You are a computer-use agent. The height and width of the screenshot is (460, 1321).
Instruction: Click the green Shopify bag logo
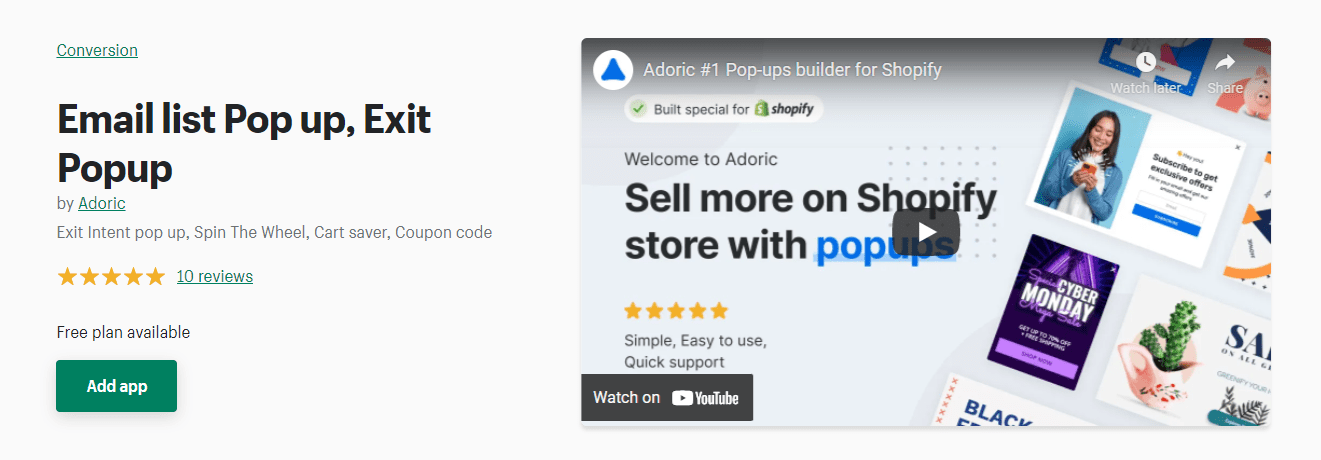click(762, 109)
